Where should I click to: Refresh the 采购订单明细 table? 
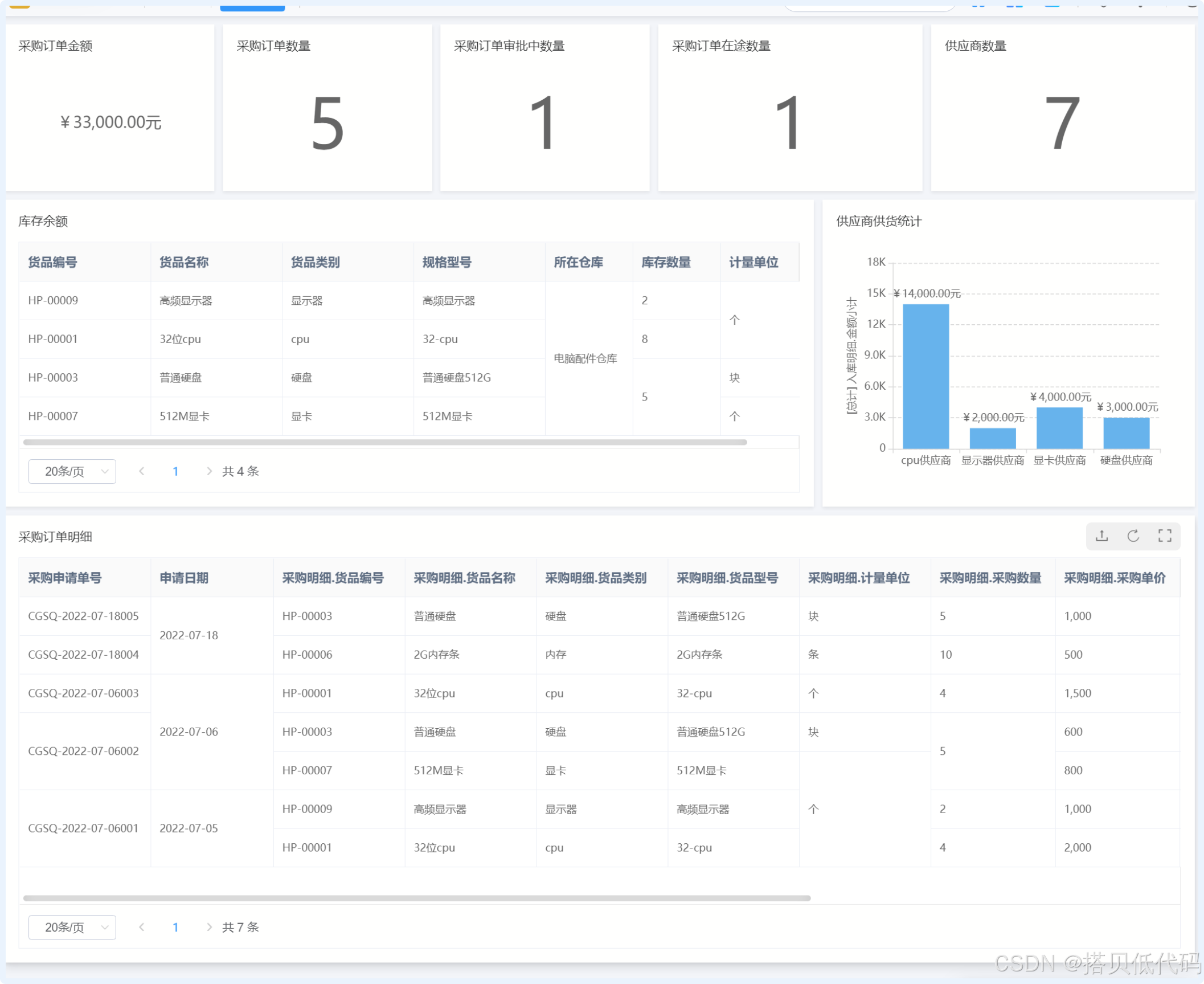pyautogui.click(x=1133, y=536)
